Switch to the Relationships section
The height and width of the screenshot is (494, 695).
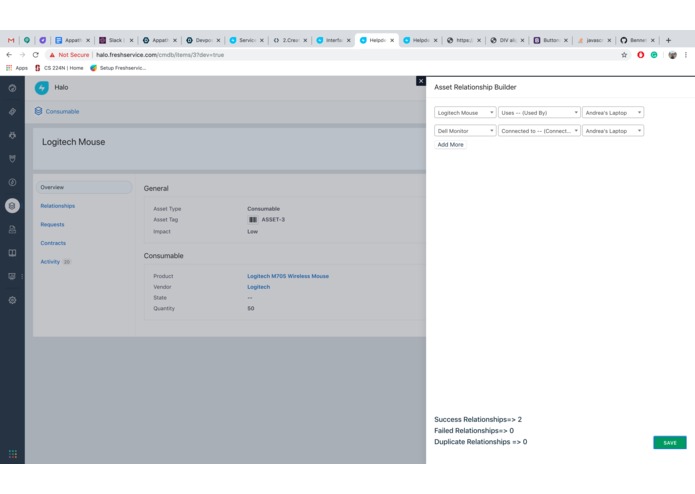tap(58, 206)
